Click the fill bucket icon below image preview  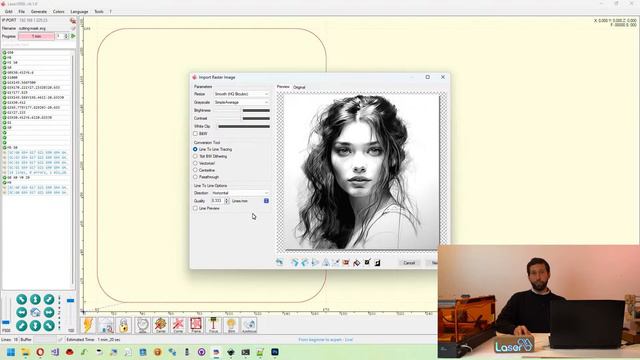(x=357, y=262)
